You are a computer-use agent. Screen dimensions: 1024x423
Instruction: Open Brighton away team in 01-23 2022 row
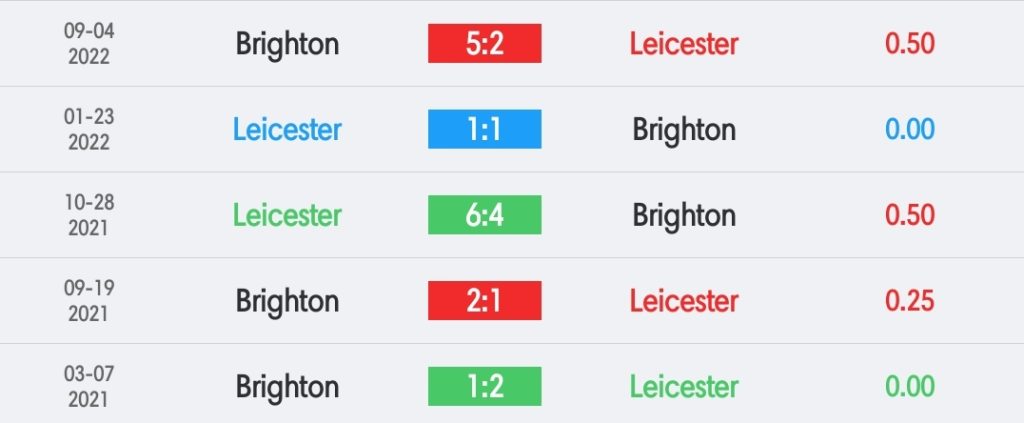tap(684, 131)
